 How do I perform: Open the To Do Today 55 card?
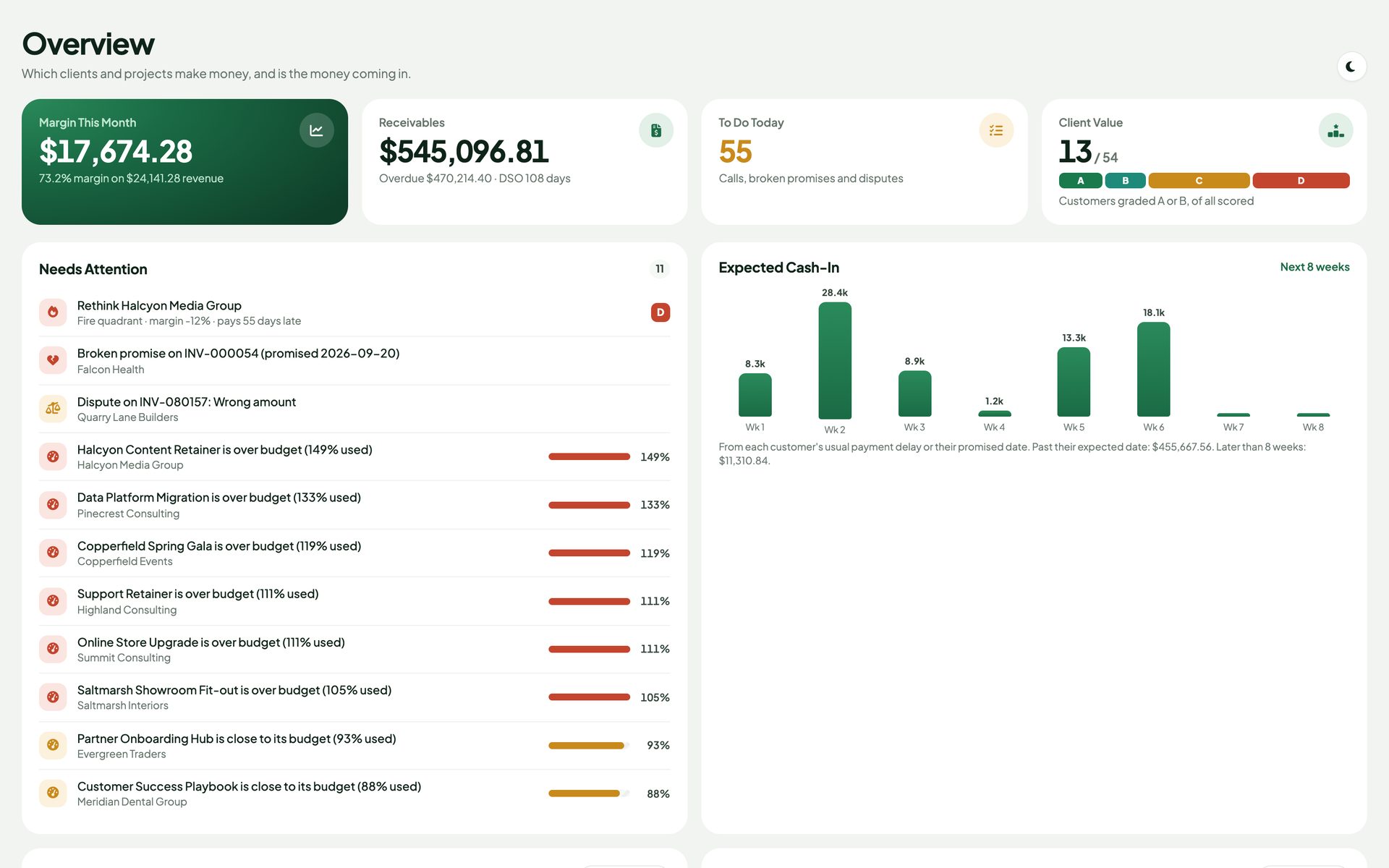pos(865,162)
